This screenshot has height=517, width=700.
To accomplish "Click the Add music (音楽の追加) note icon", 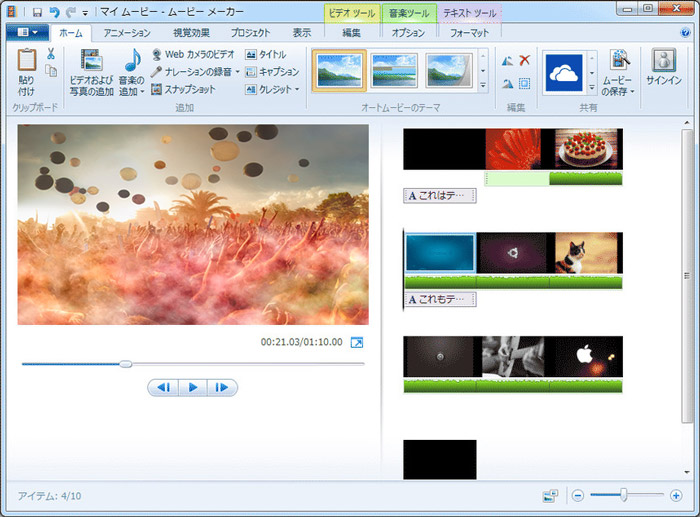I will pos(133,60).
